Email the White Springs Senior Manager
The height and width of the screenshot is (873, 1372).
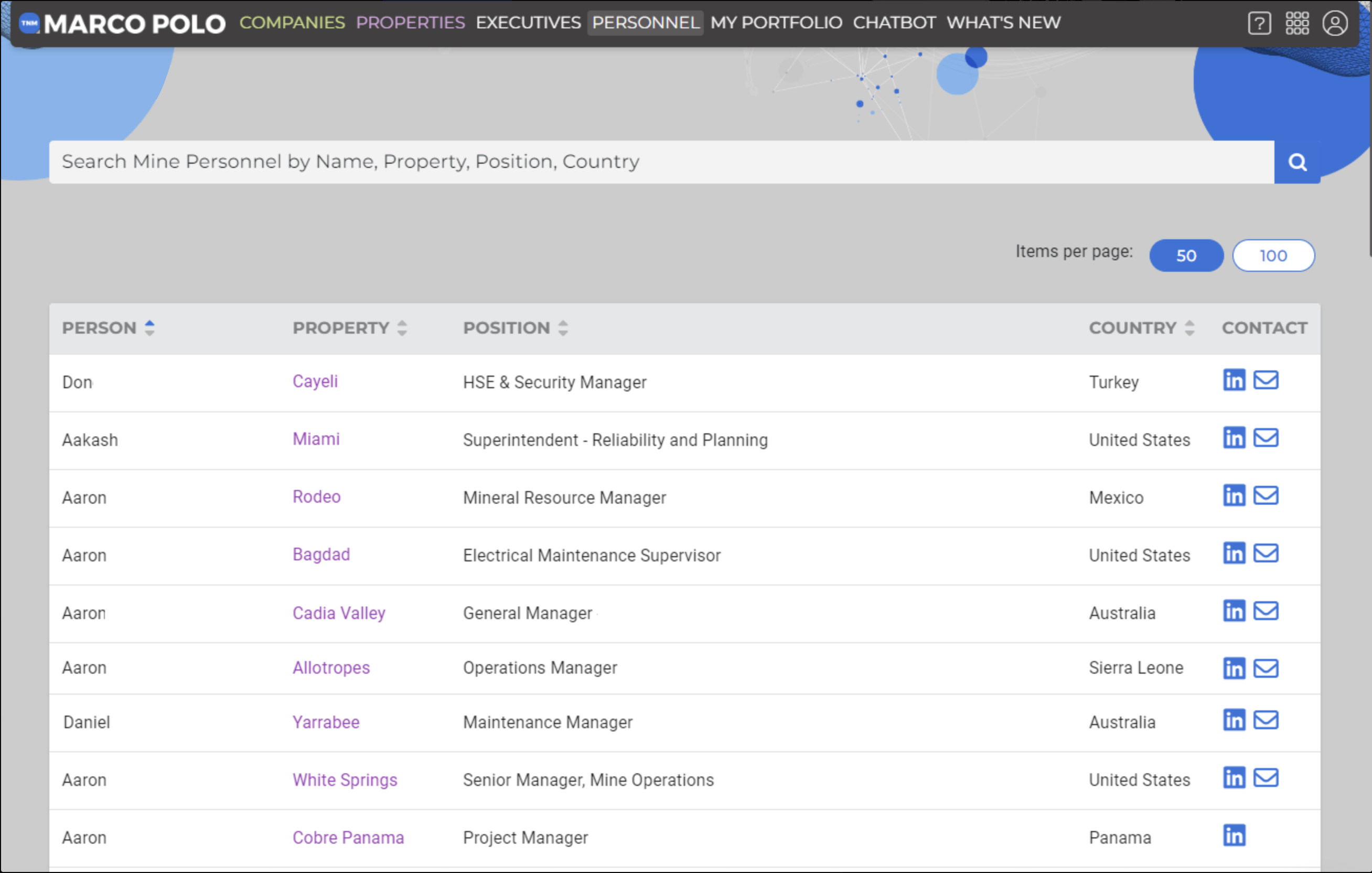click(x=1266, y=778)
